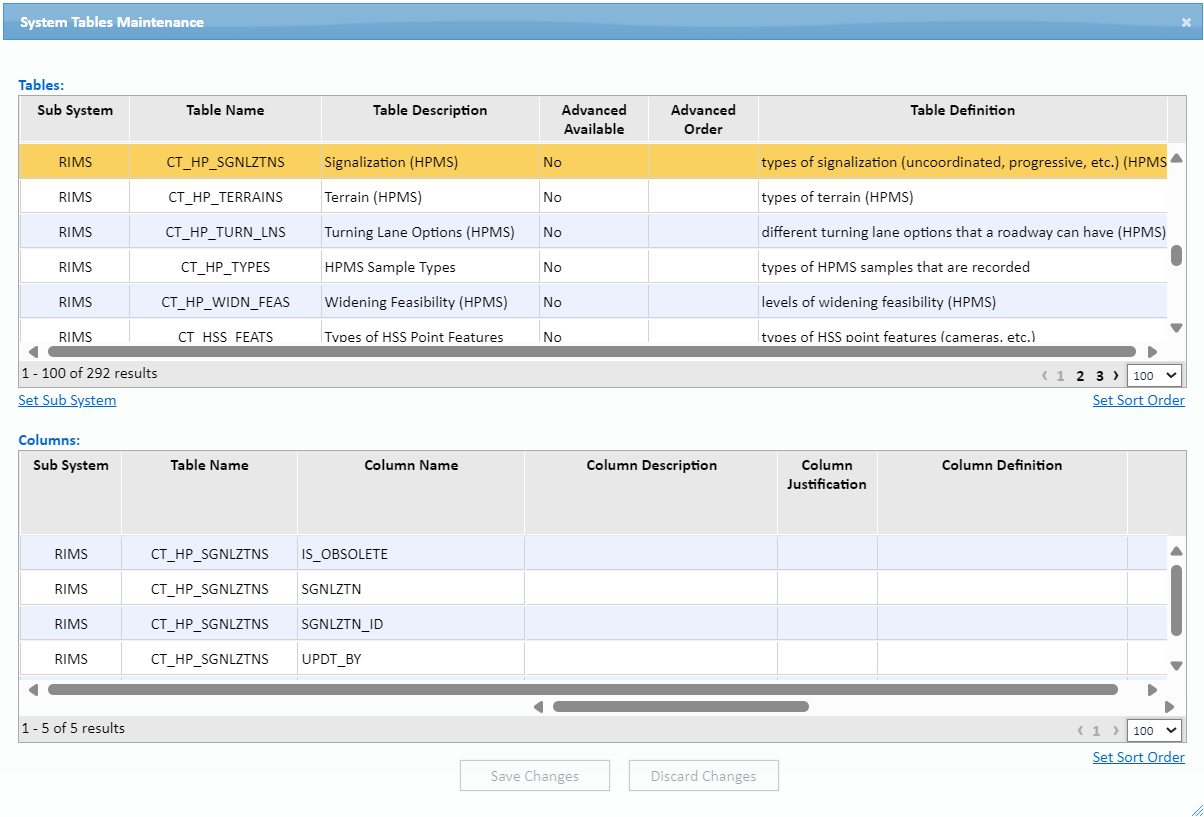Viewport: 1204px width, 817px height.
Task: Click the Tables grid horizontal scrollbar thumb
Action: (x=592, y=352)
